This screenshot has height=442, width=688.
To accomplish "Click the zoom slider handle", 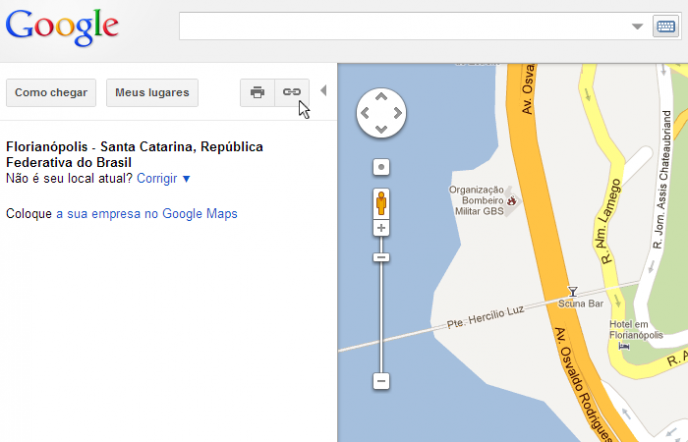I will click(381, 258).
